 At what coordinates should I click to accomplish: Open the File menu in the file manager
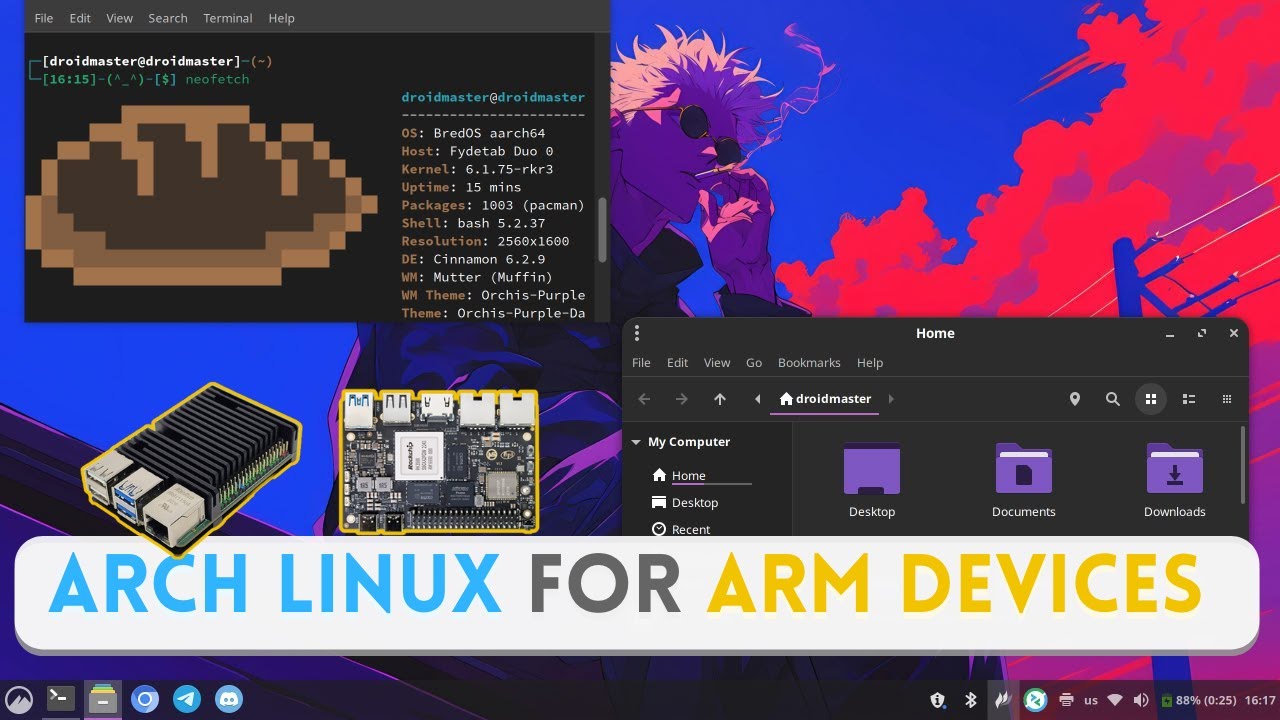[641, 363]
